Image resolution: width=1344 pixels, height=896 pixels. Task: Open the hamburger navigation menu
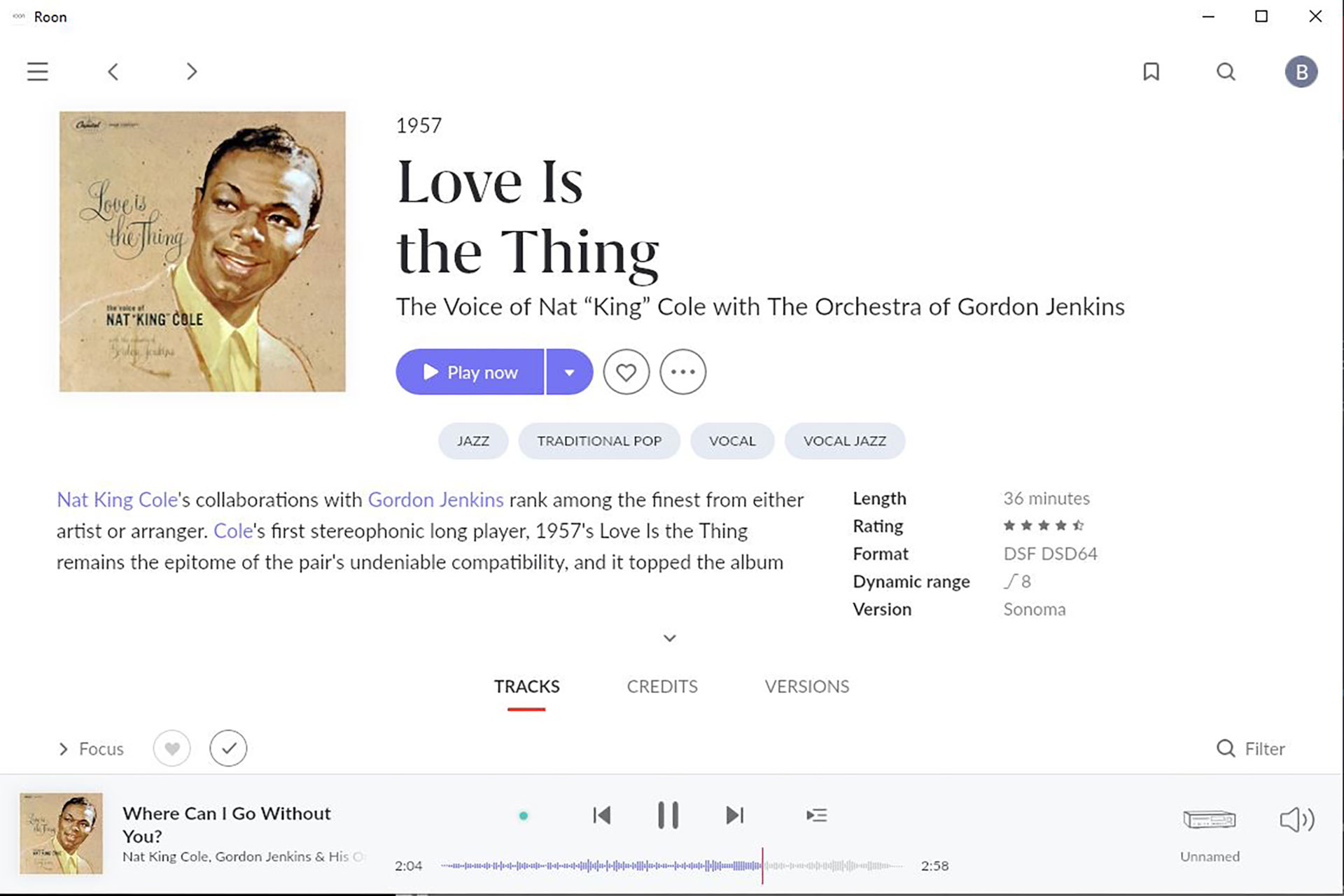pyautogui.click(x=37, y=71)
